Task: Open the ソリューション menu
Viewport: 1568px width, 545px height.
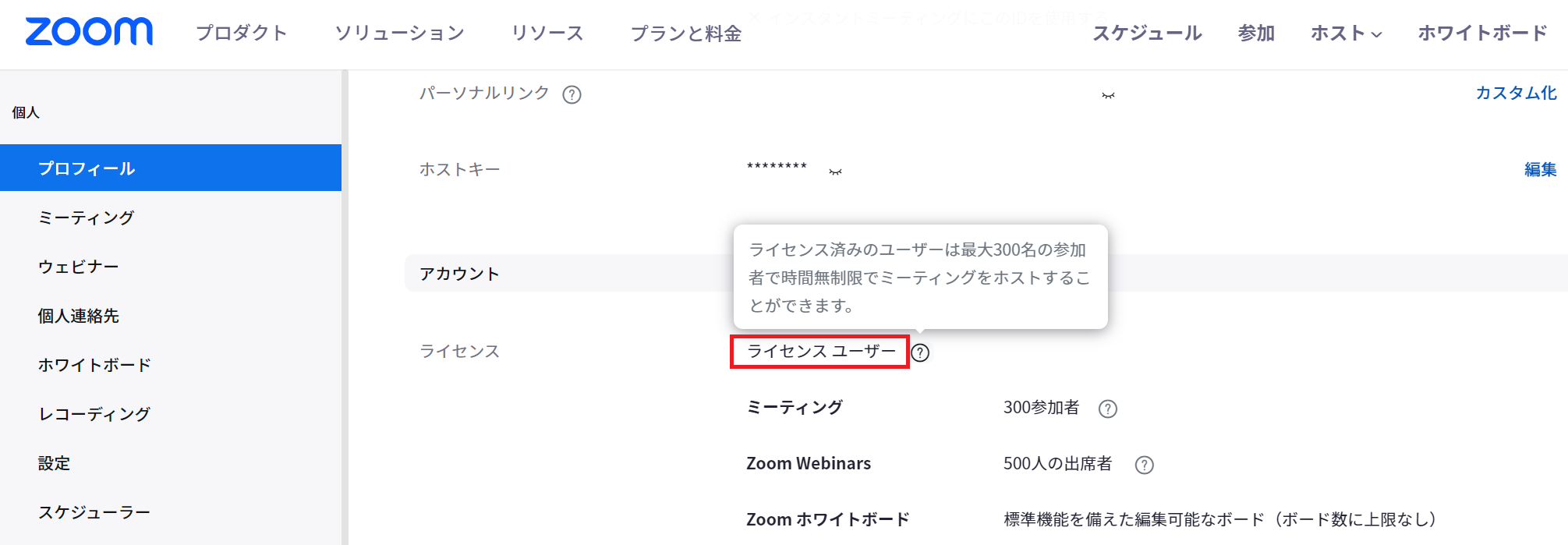Action: (400, 34)
